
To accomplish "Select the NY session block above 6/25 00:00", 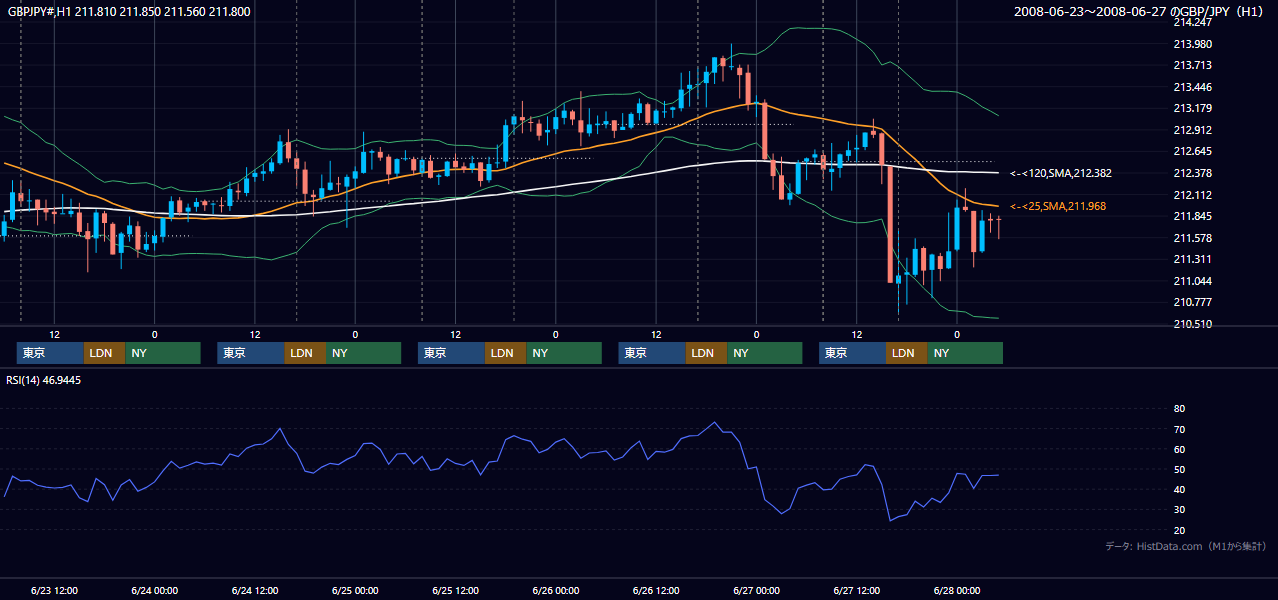I will [x=364, y=353].
